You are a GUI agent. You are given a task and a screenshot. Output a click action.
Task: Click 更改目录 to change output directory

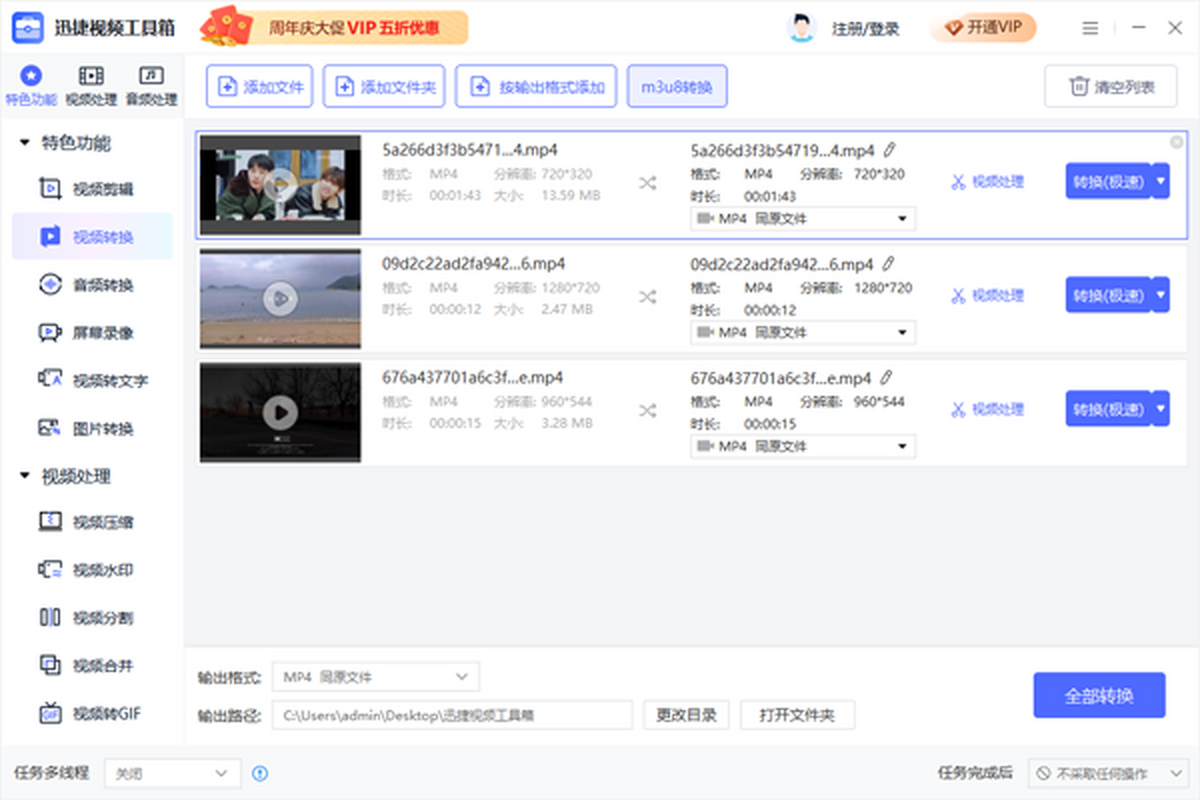(x=686, y=715)
